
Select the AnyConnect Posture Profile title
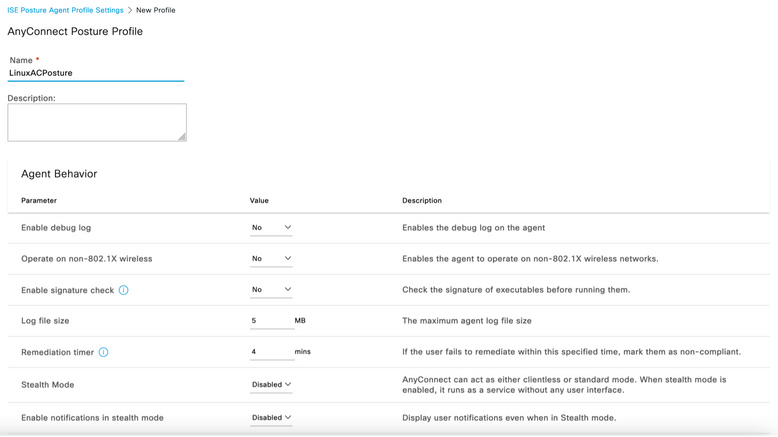(75, 31)
